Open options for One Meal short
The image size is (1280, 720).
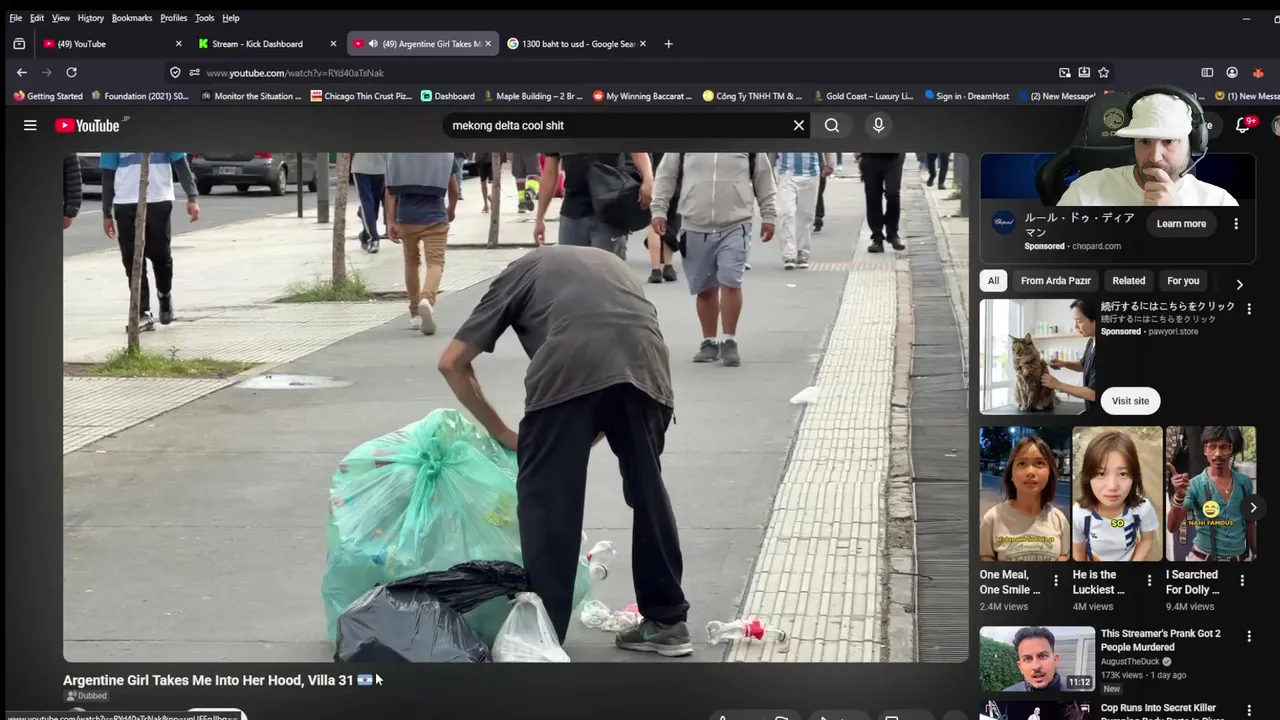[1055, 580]
